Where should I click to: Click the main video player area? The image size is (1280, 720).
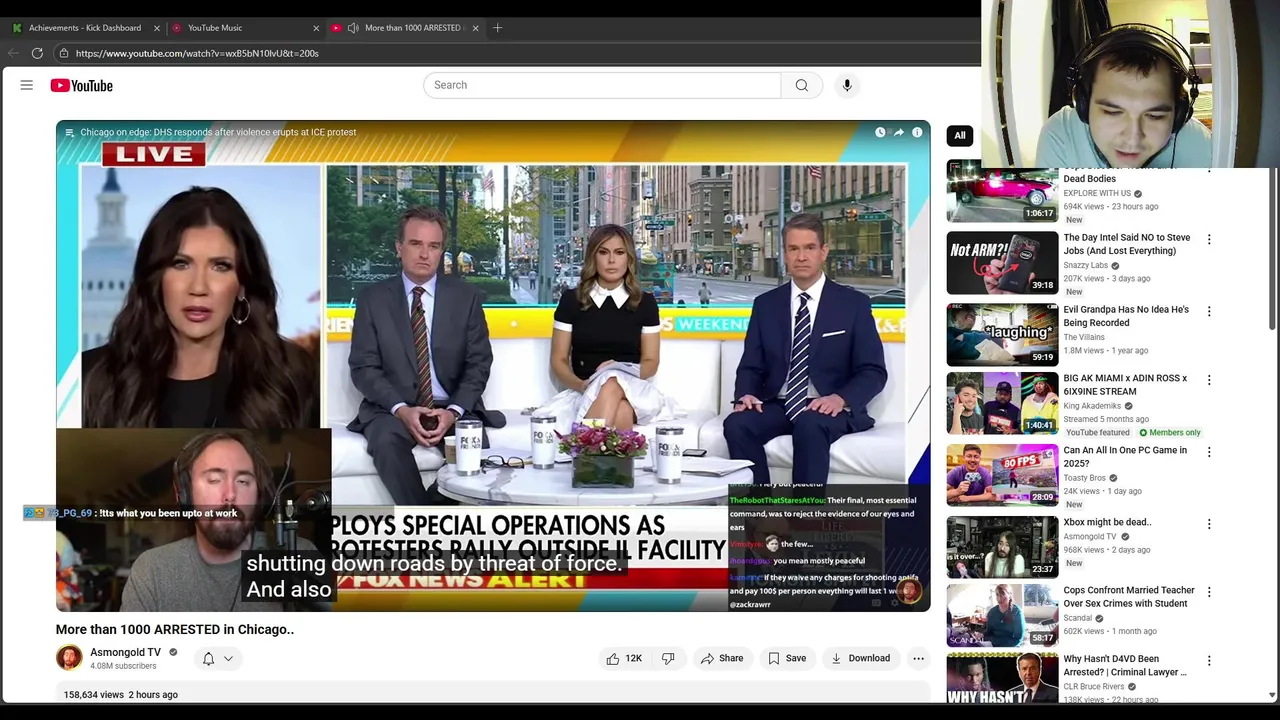click(x=493, y=365)
